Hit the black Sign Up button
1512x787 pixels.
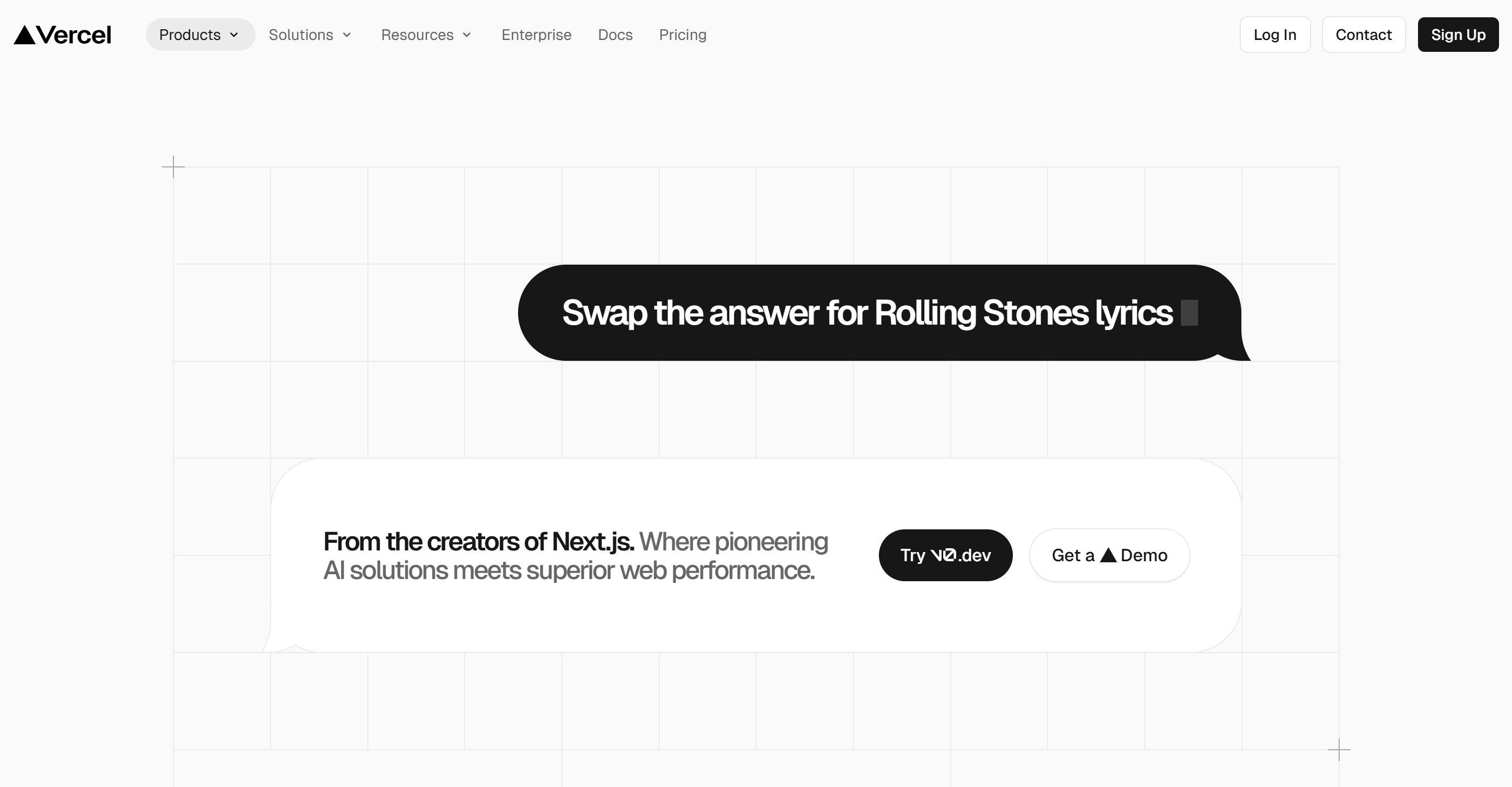coord(1458,35)
